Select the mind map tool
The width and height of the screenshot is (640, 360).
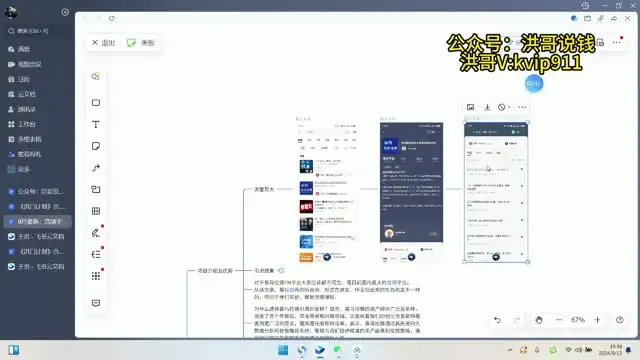point(96,254)
